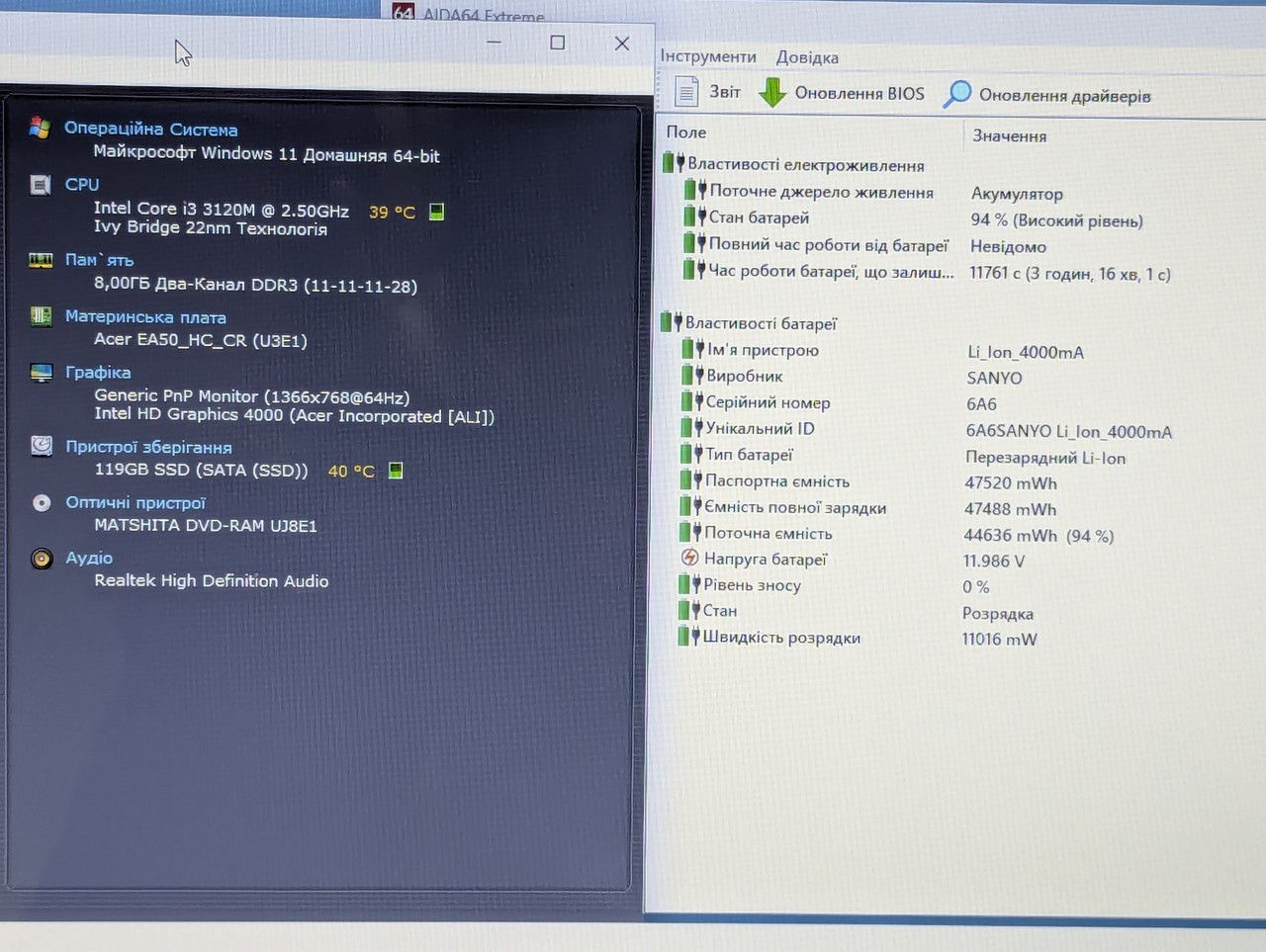
Task: Click the green CPU temperature indicator square
Action: tap(437, 212)
